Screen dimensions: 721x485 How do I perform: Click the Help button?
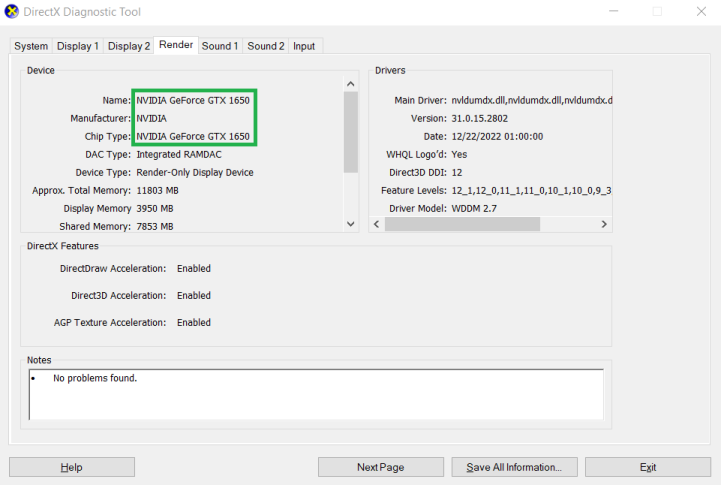point(72,467)
